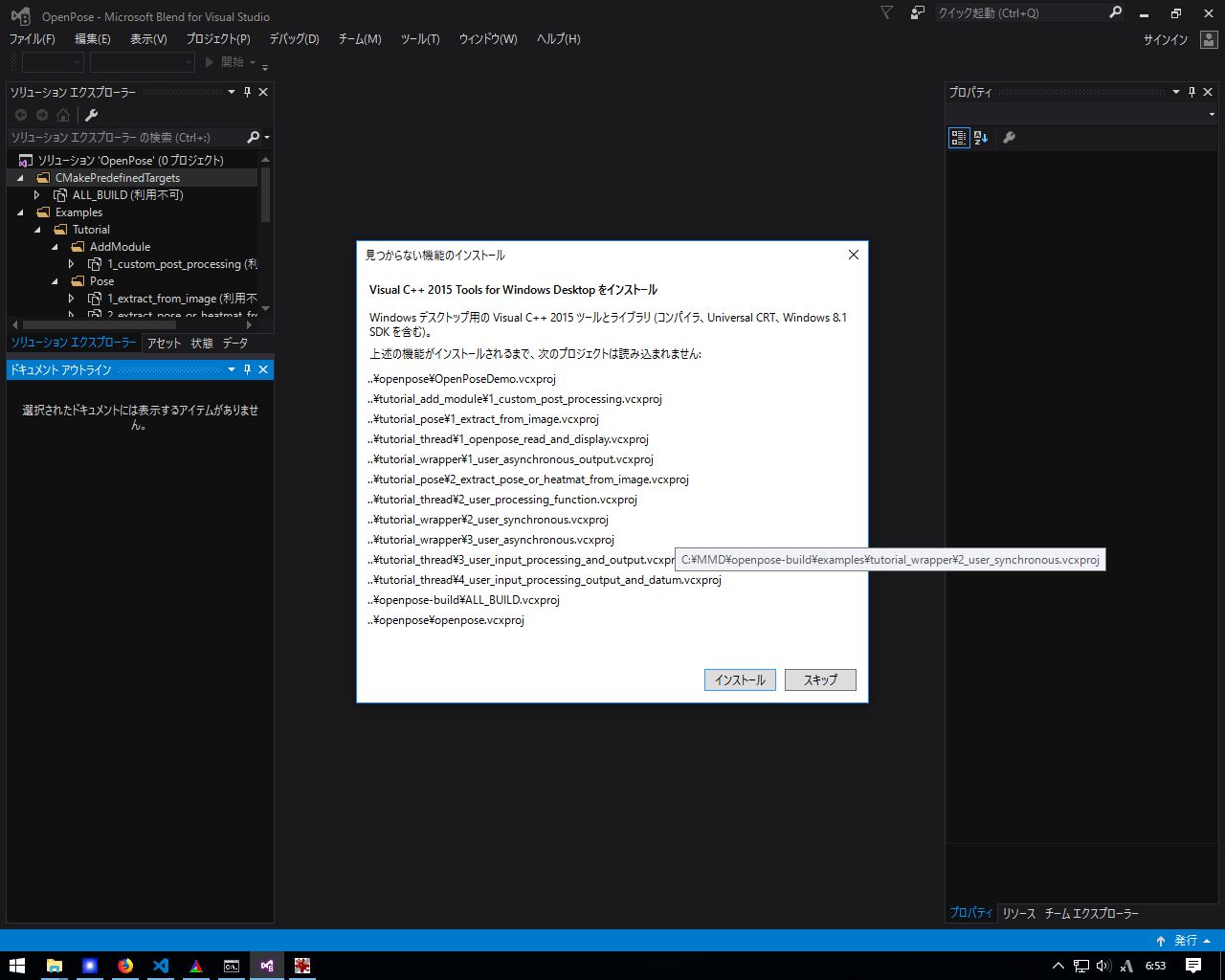
Task: Open Visual Studio Code from the taskbar
Action: 160,967
